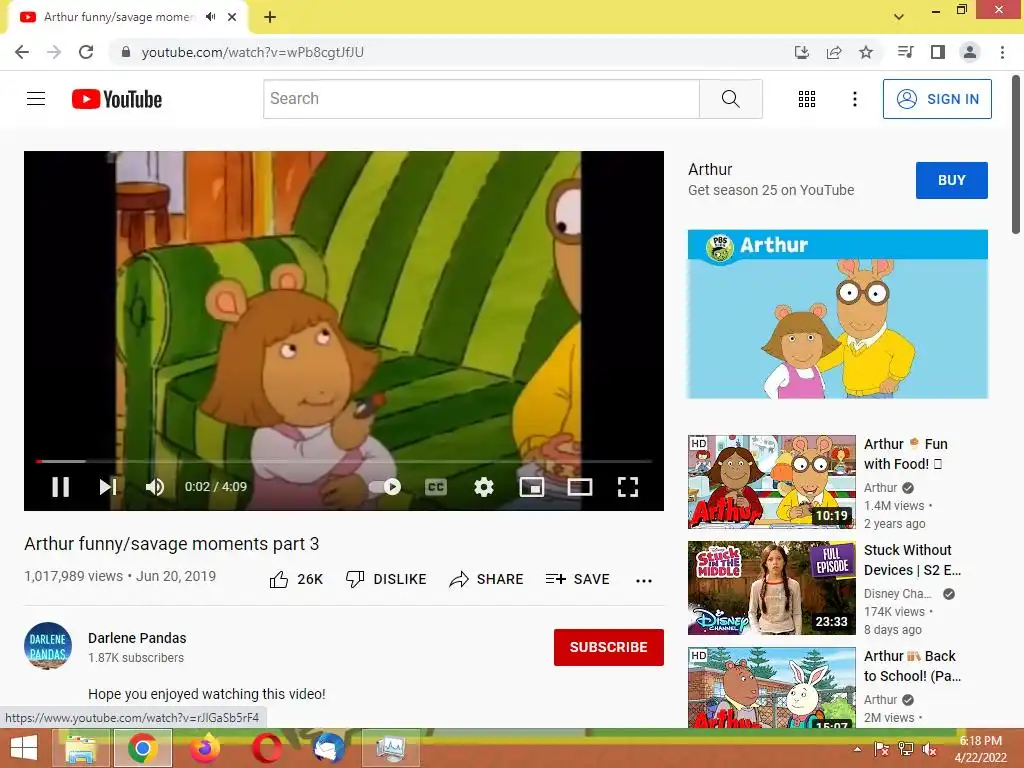Like the video (26K thumbs up)
This screenshot has width=1024, height=768.
coord(296,579)
